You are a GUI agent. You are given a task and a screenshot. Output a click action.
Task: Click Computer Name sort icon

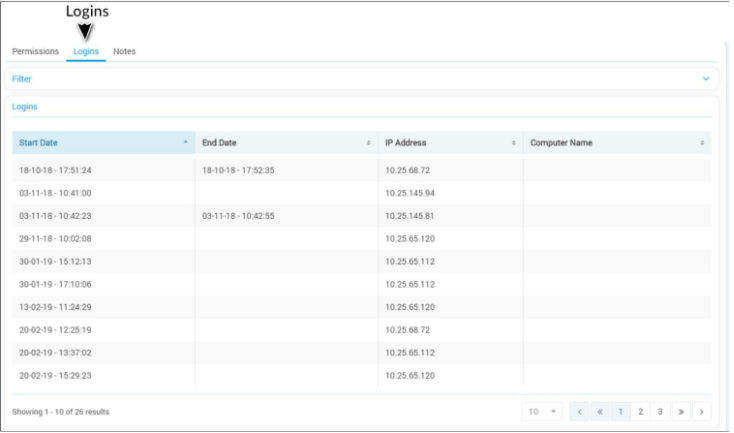702,143
